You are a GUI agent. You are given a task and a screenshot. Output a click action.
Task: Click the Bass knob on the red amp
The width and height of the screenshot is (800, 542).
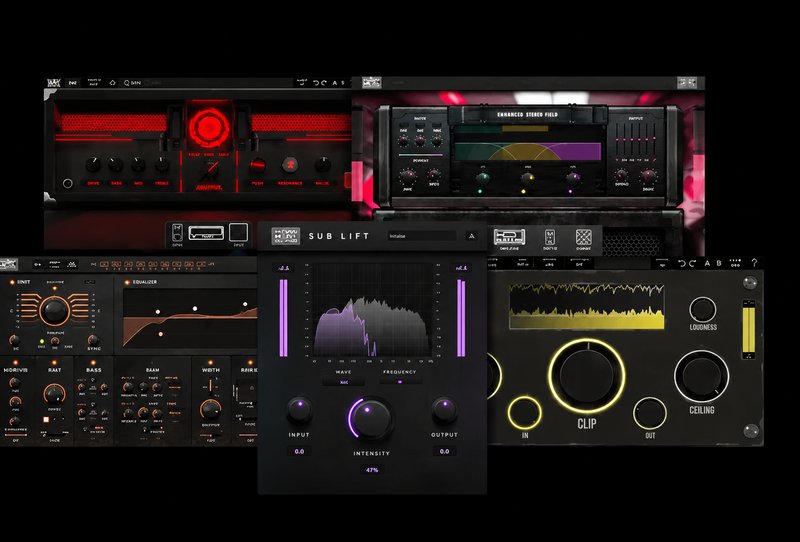coord(116,164)
